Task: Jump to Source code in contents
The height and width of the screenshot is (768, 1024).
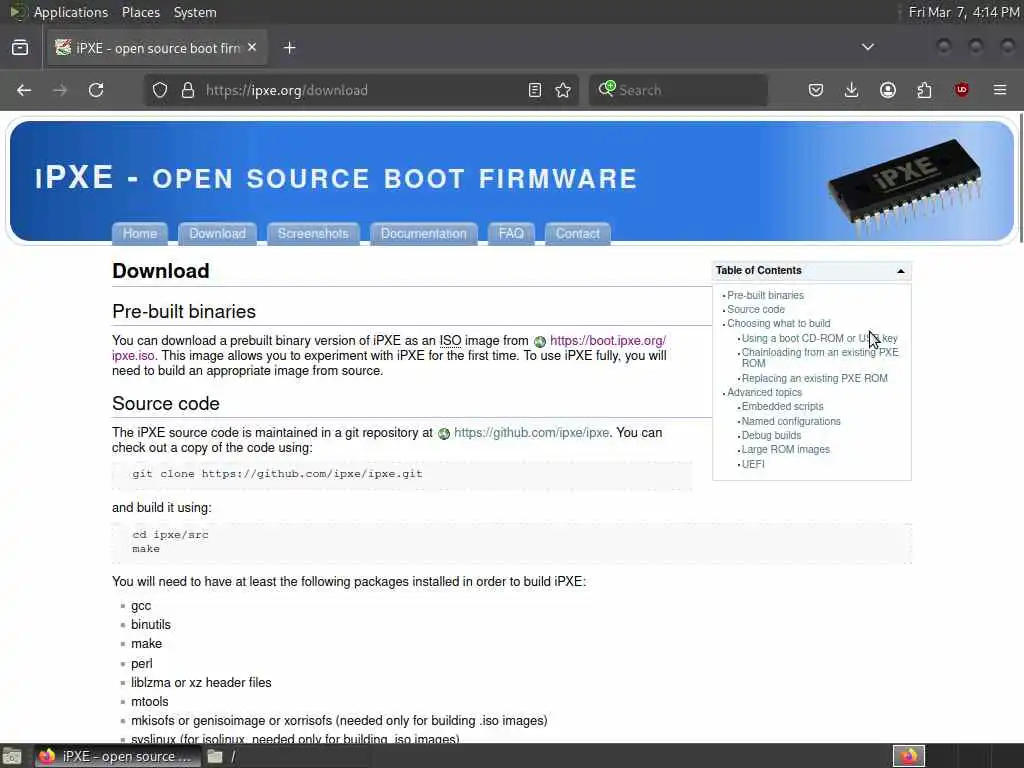Action: click(x=756, y=310)
